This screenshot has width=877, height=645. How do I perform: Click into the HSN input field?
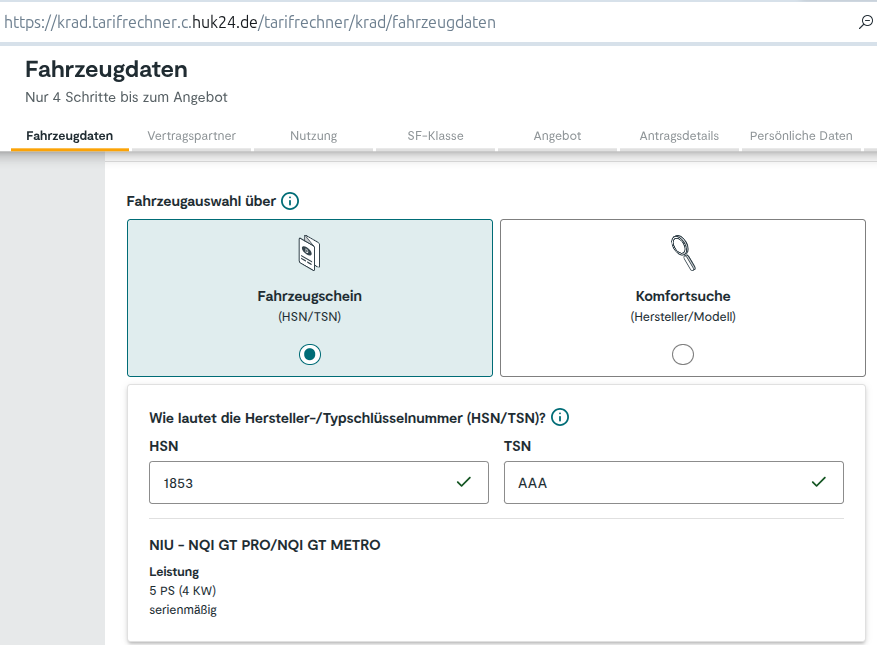300,483
